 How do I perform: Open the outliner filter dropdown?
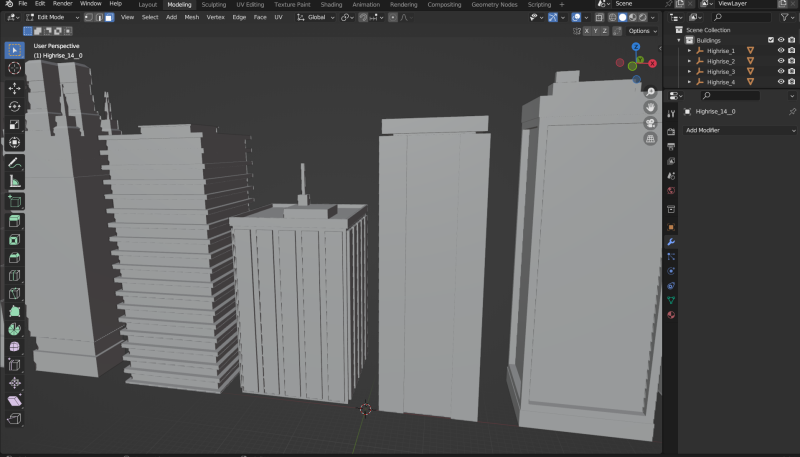coord(786,17)
